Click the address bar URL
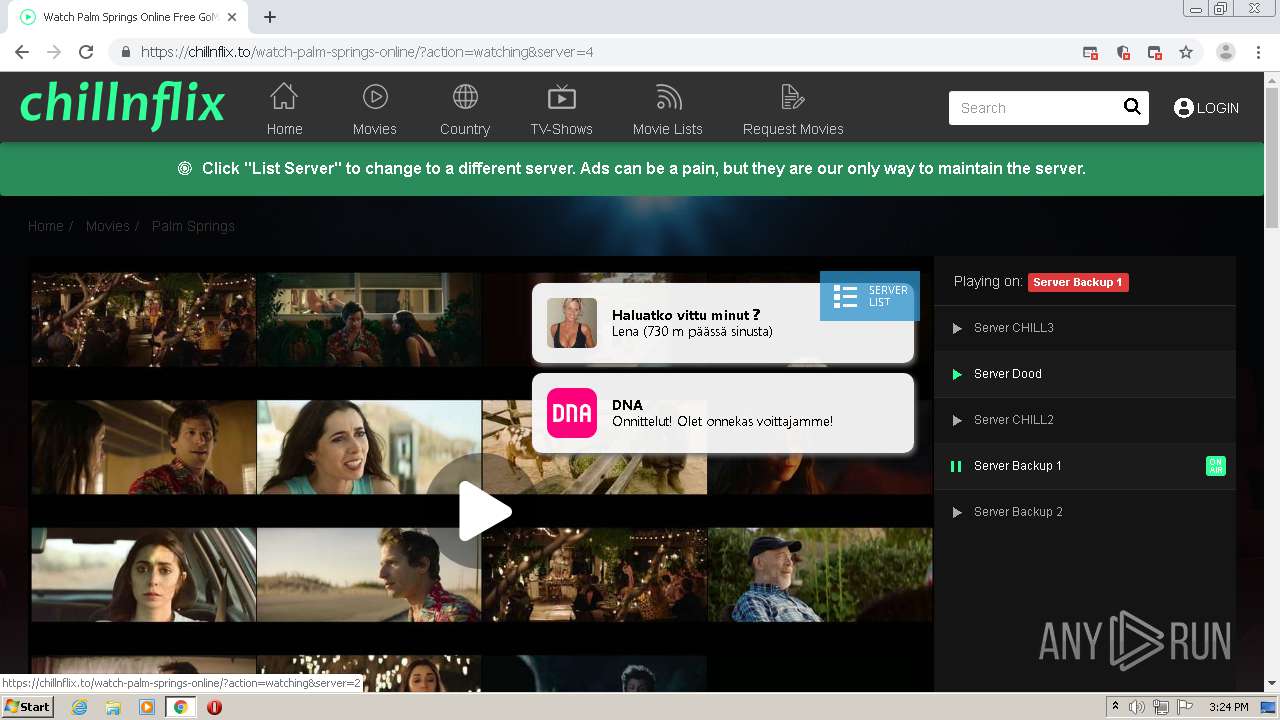1280x720 pixels. coord(367,52)
